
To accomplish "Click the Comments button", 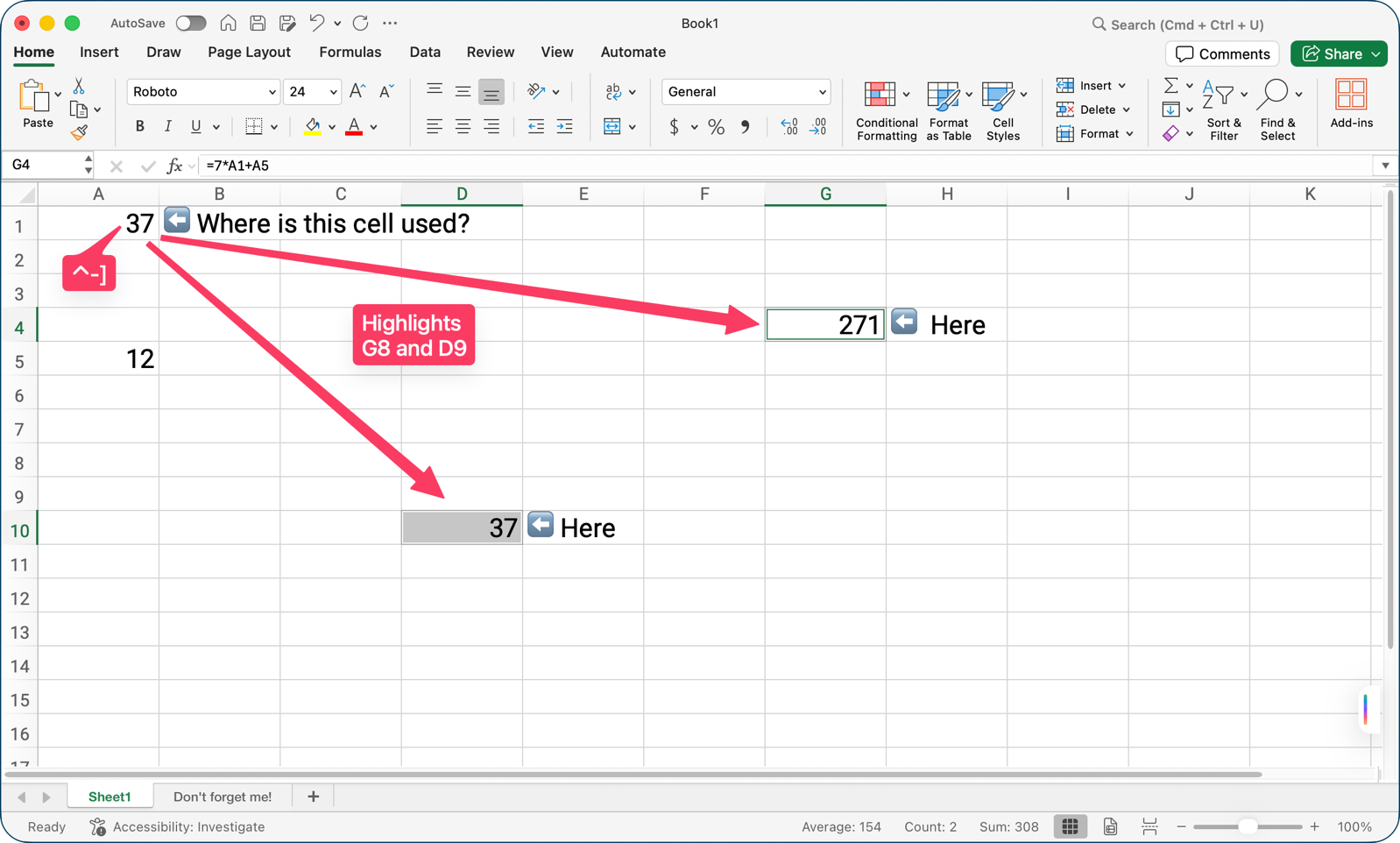I will tap(1222, 54).
